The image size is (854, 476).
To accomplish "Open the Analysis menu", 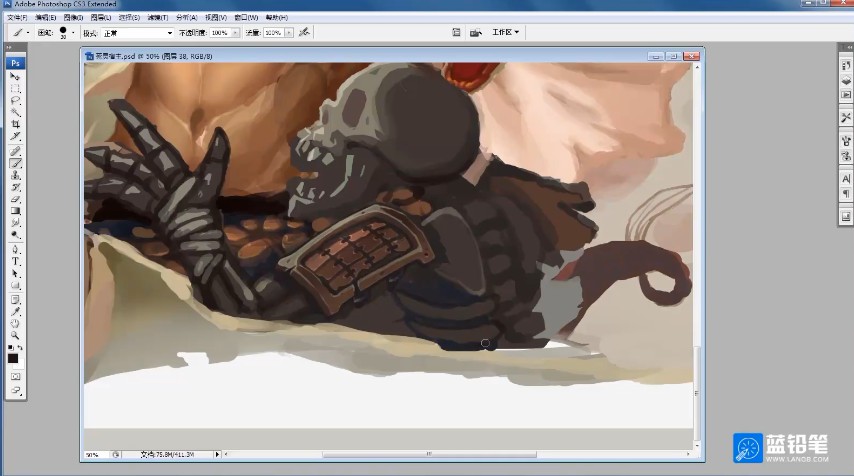I will 187,17.
